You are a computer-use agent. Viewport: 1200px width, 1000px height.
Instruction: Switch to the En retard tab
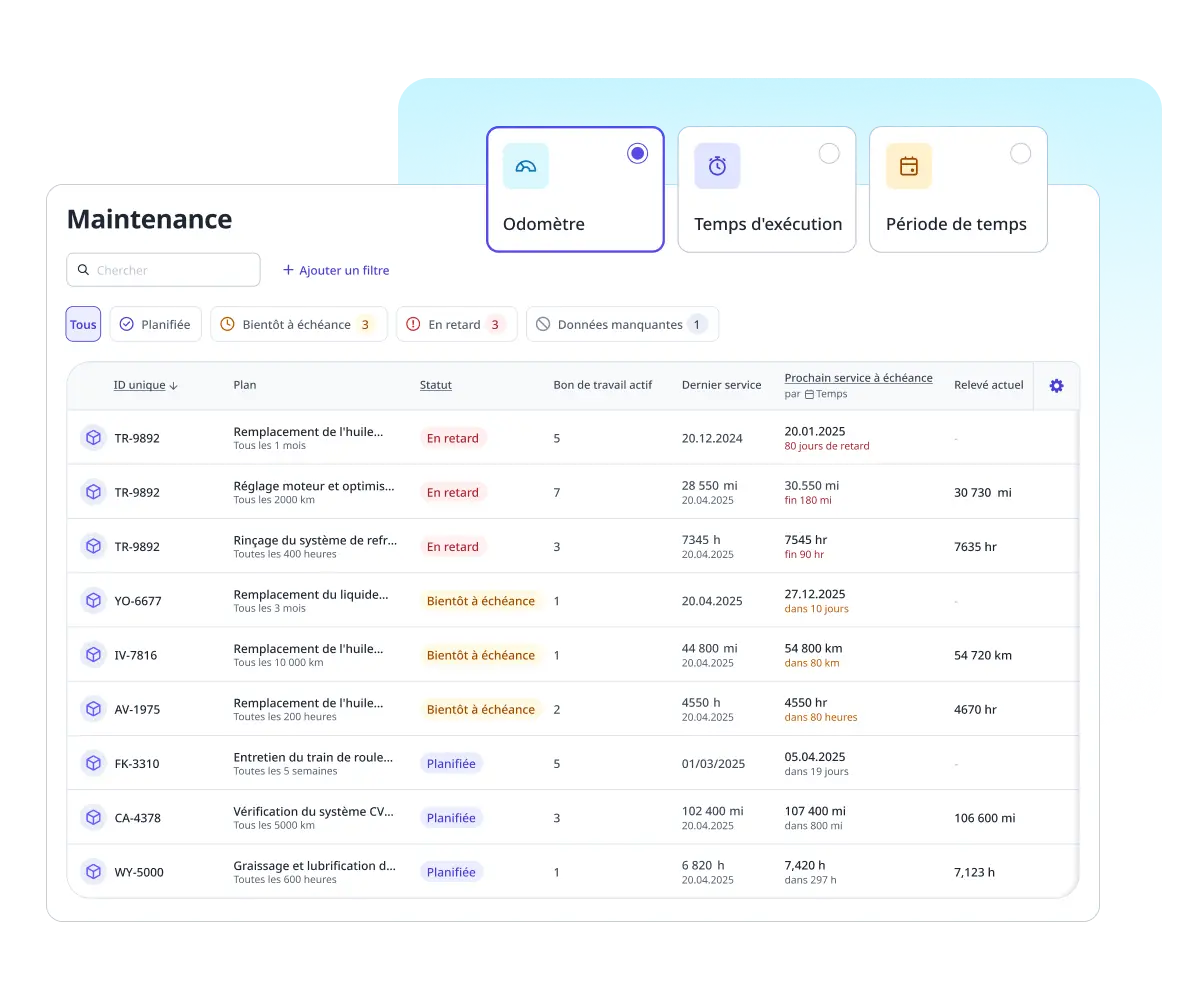pyautogui.click(x=456, y=324)
